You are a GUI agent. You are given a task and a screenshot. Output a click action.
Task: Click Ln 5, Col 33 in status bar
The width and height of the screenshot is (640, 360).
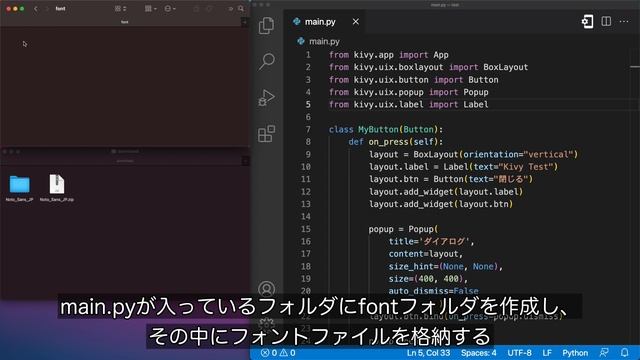pyautogui.click(x=428, y=353)
